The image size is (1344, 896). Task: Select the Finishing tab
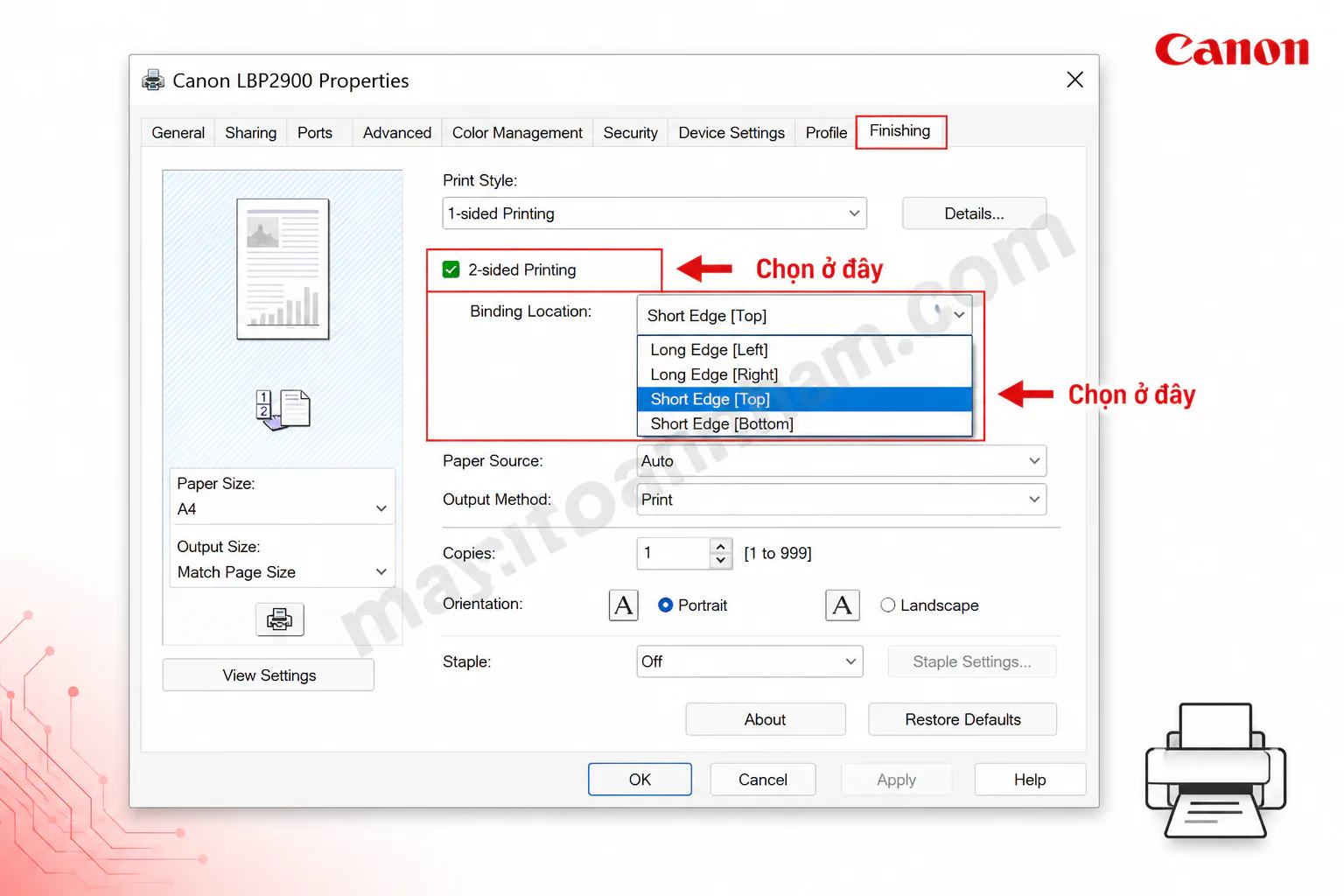point(900,131)
